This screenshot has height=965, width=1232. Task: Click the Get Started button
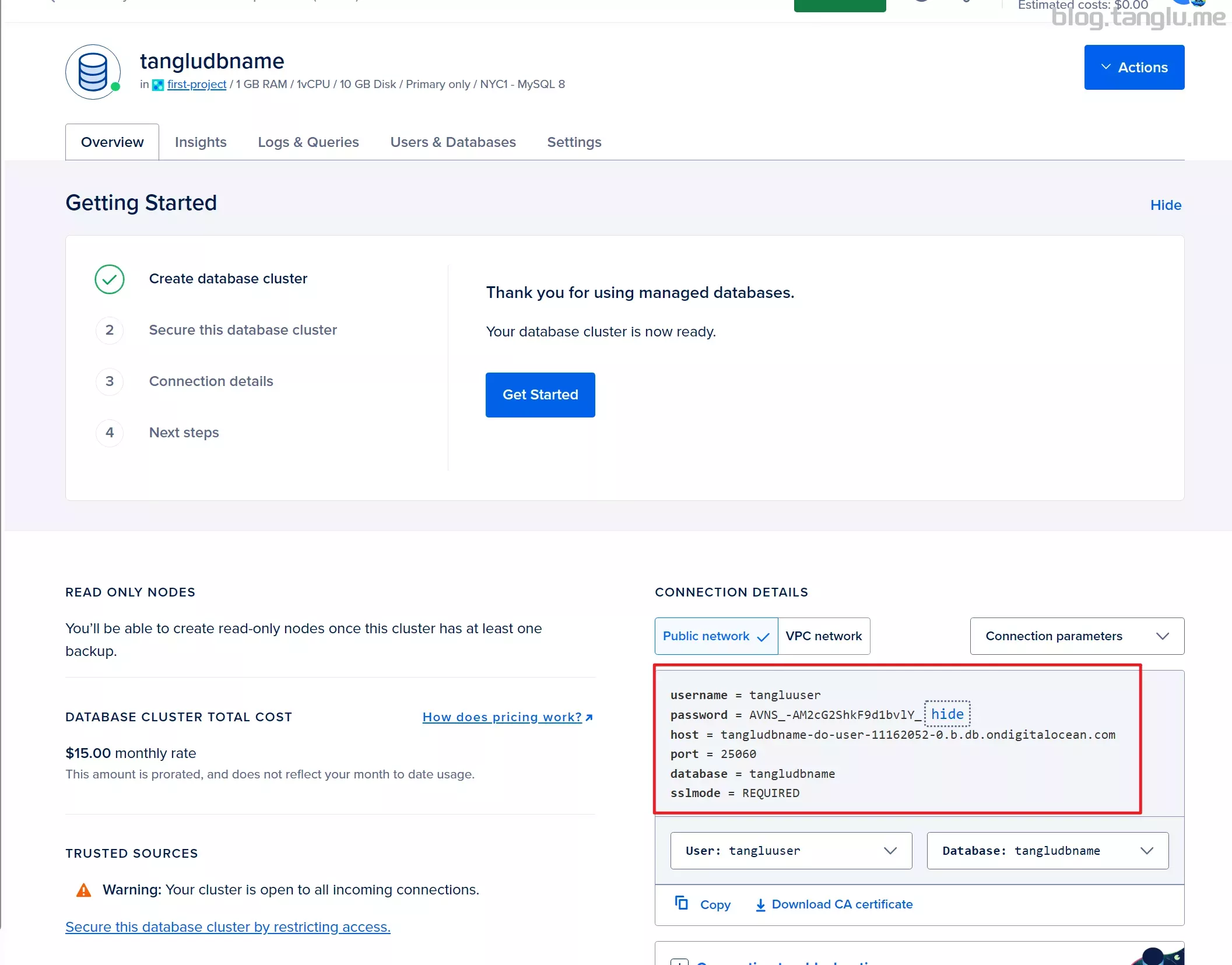[x=540, y=395]
